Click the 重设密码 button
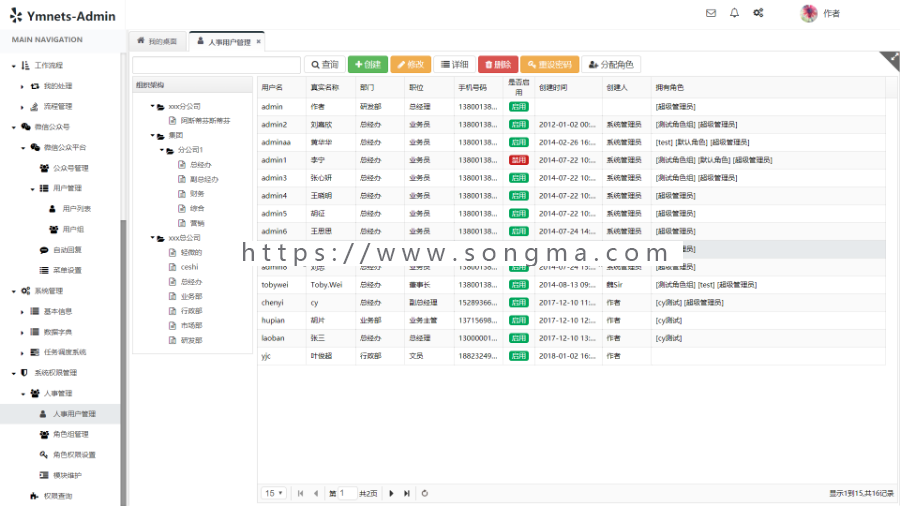Image resolution: width=900 pixels, height=506 pixels. tap(550, 65)
